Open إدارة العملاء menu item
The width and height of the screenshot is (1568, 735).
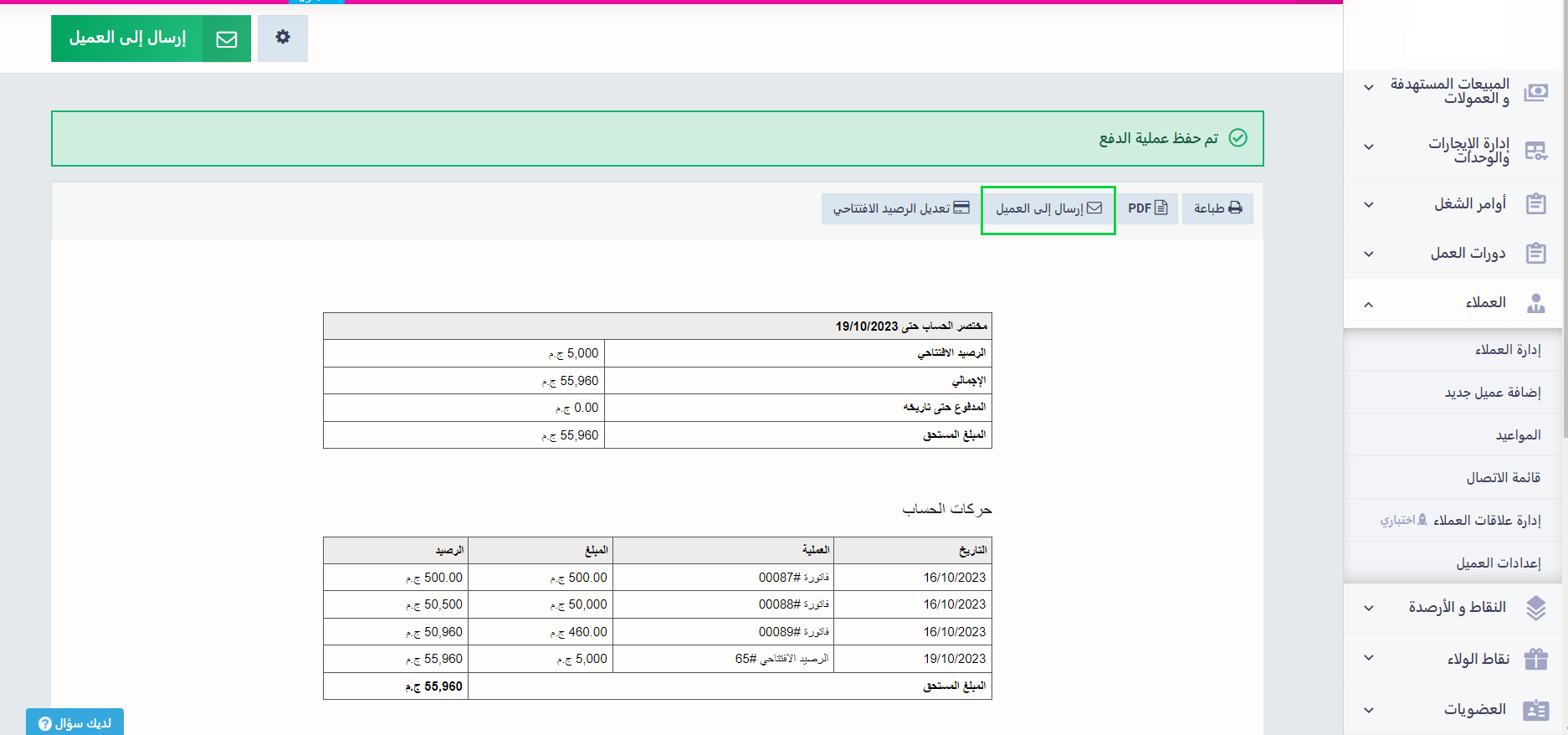[1507, 350]
